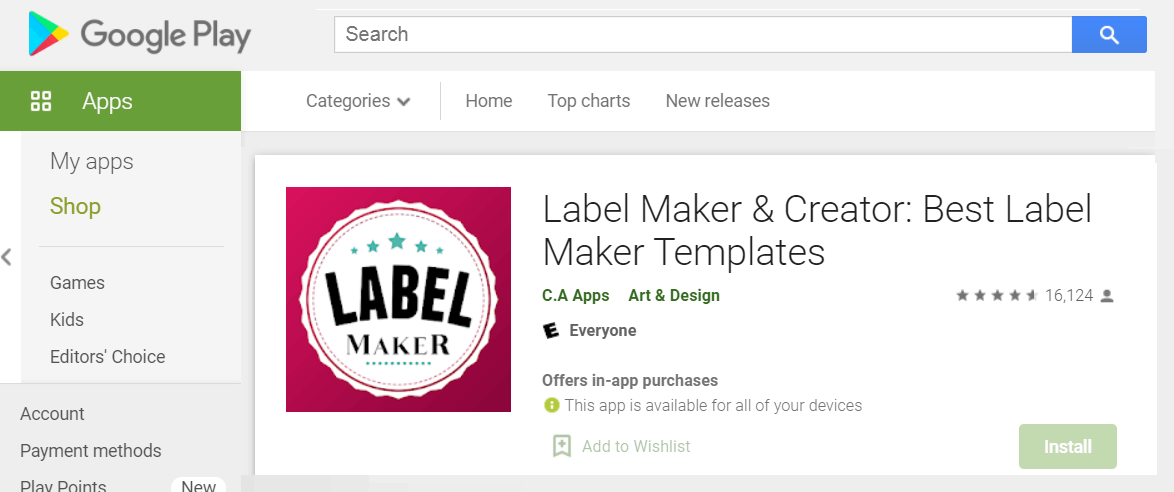This screenshot has height=492, width=1174.
Task: Select Editors' Choice in sidebar
Action: tap(108, 356)
